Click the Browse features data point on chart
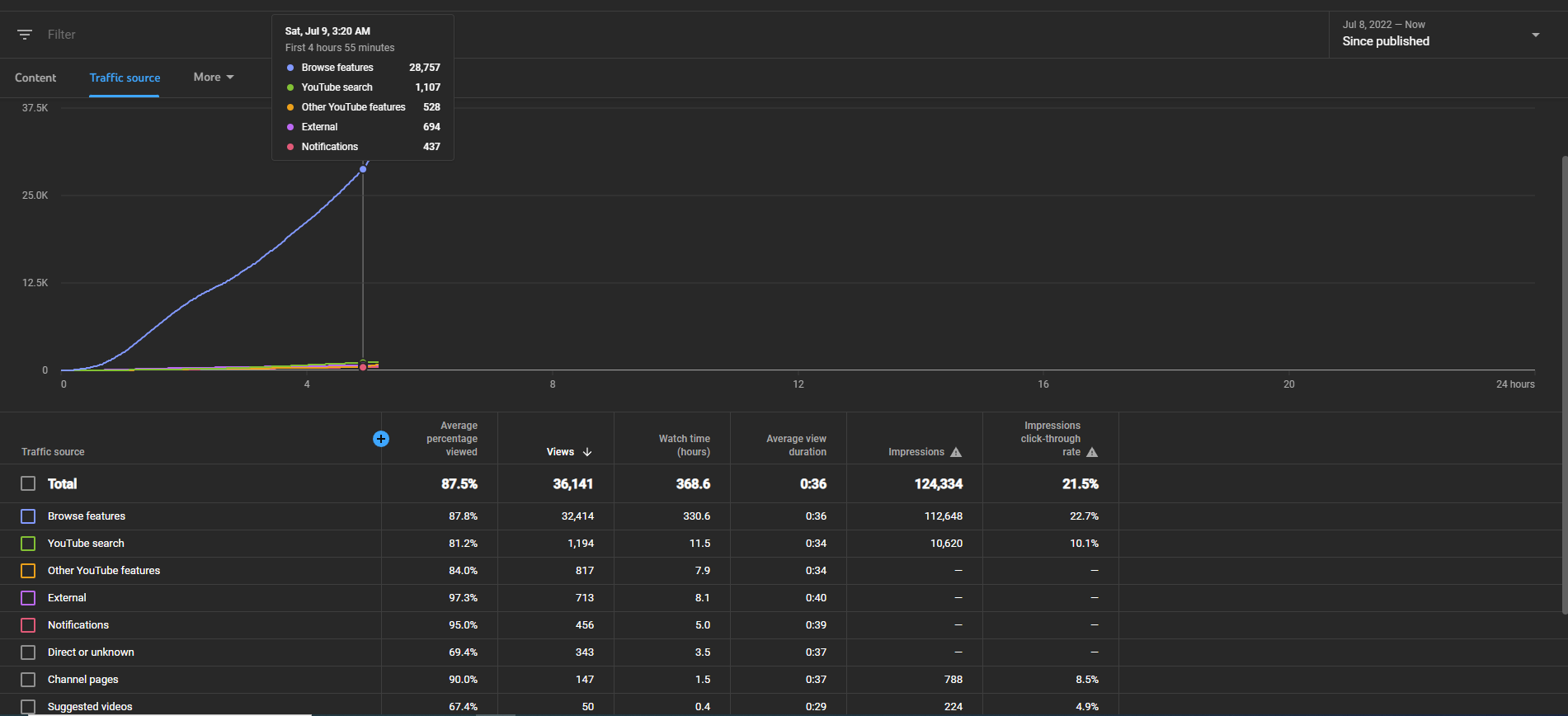The image size is (1568, 716). click(363, 169)
